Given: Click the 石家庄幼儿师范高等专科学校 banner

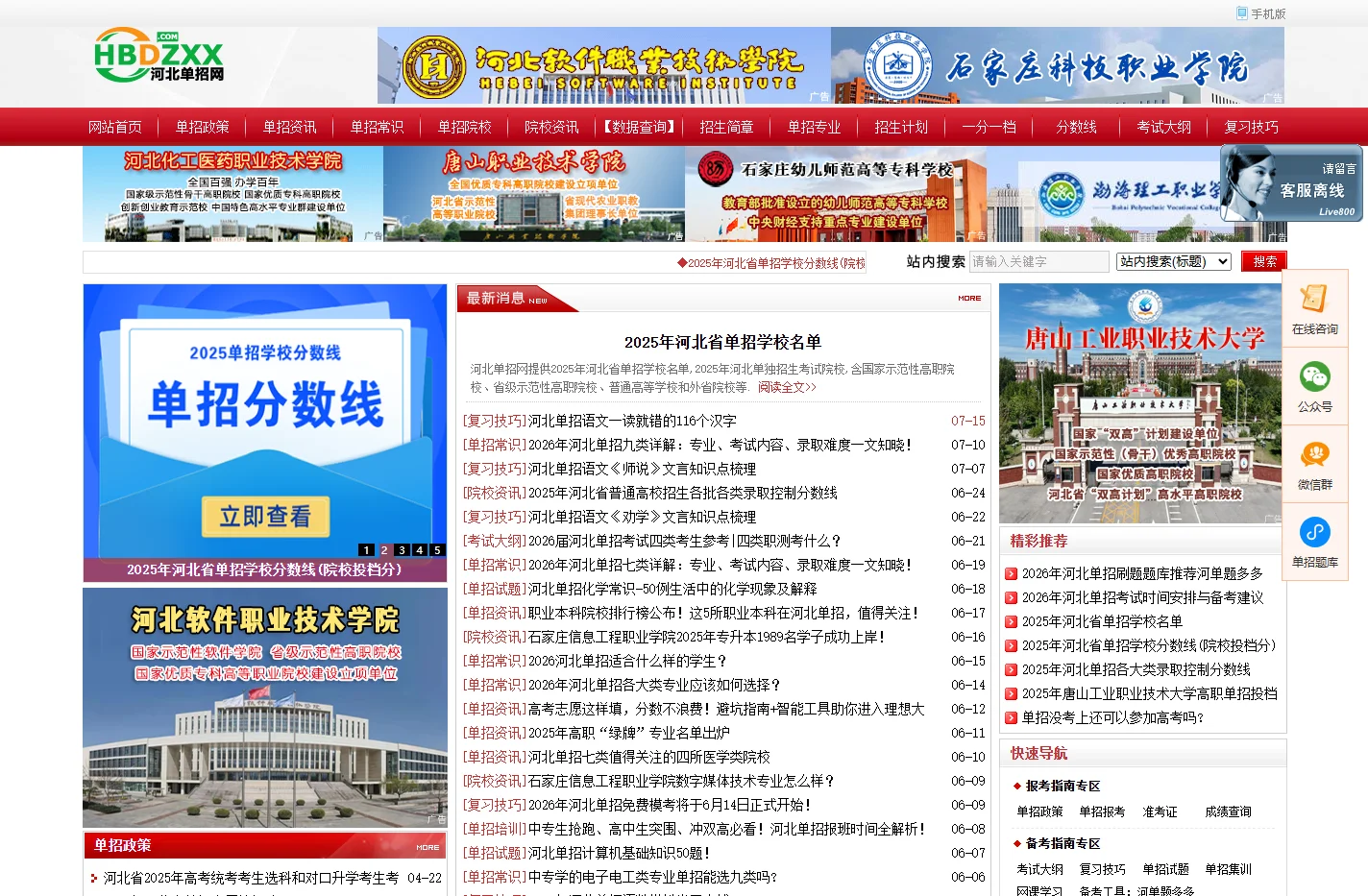Looking at the screenshot, I should [x=836, y=194].
